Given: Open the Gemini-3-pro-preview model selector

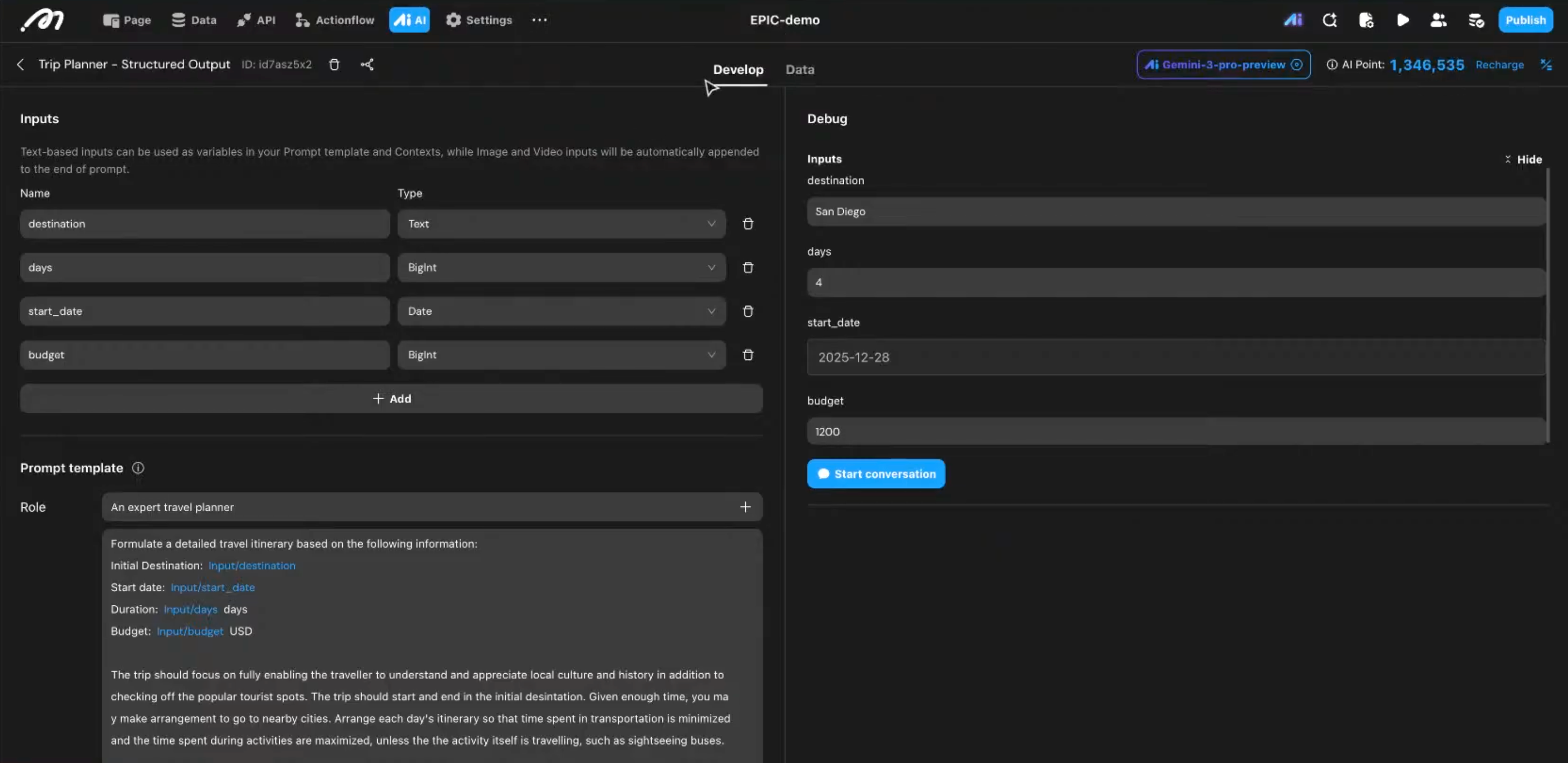Looking at the screenshot, I should click(x=1224, y=65).
